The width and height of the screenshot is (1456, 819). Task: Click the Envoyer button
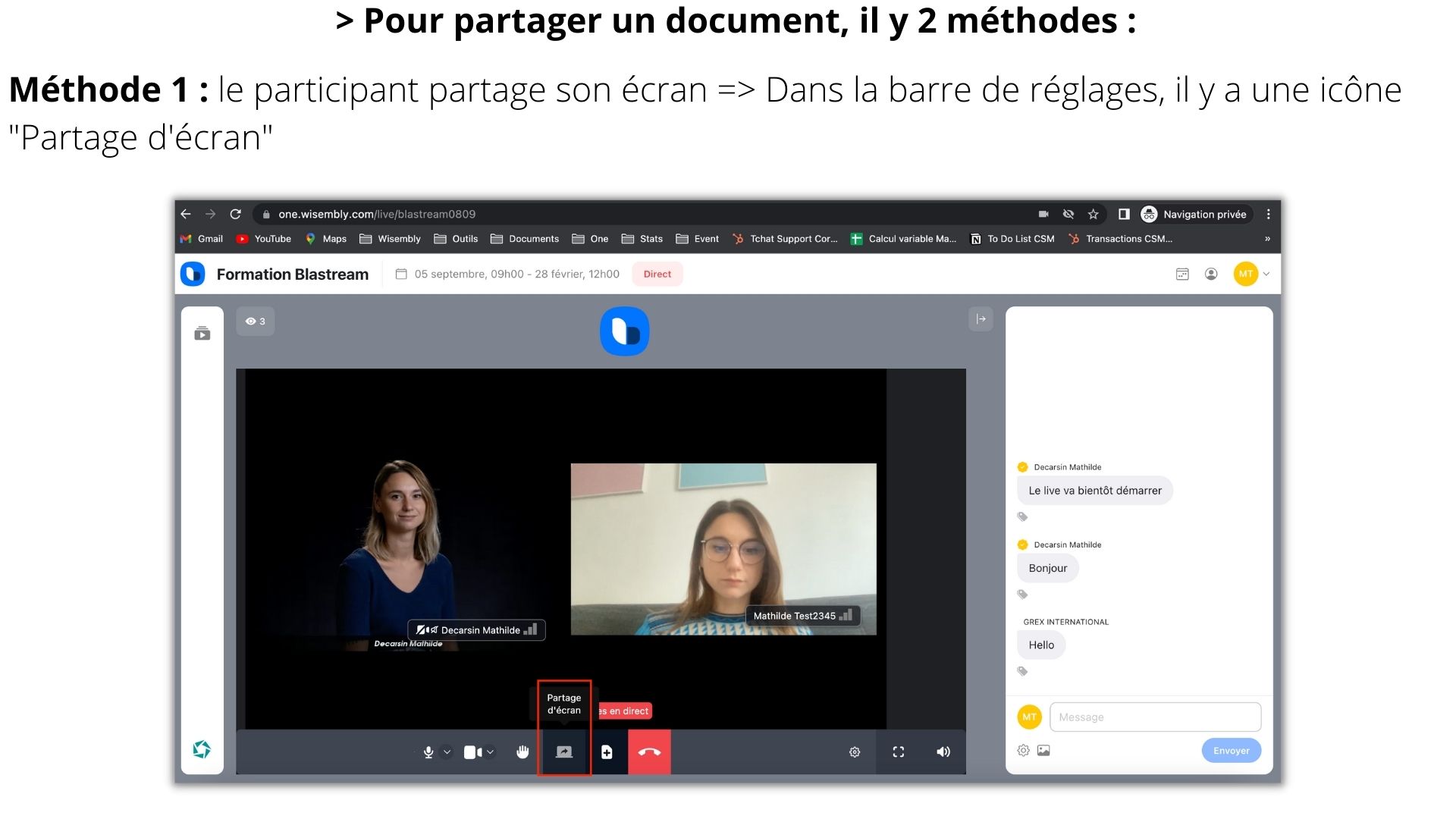(x=1231, y=750)
